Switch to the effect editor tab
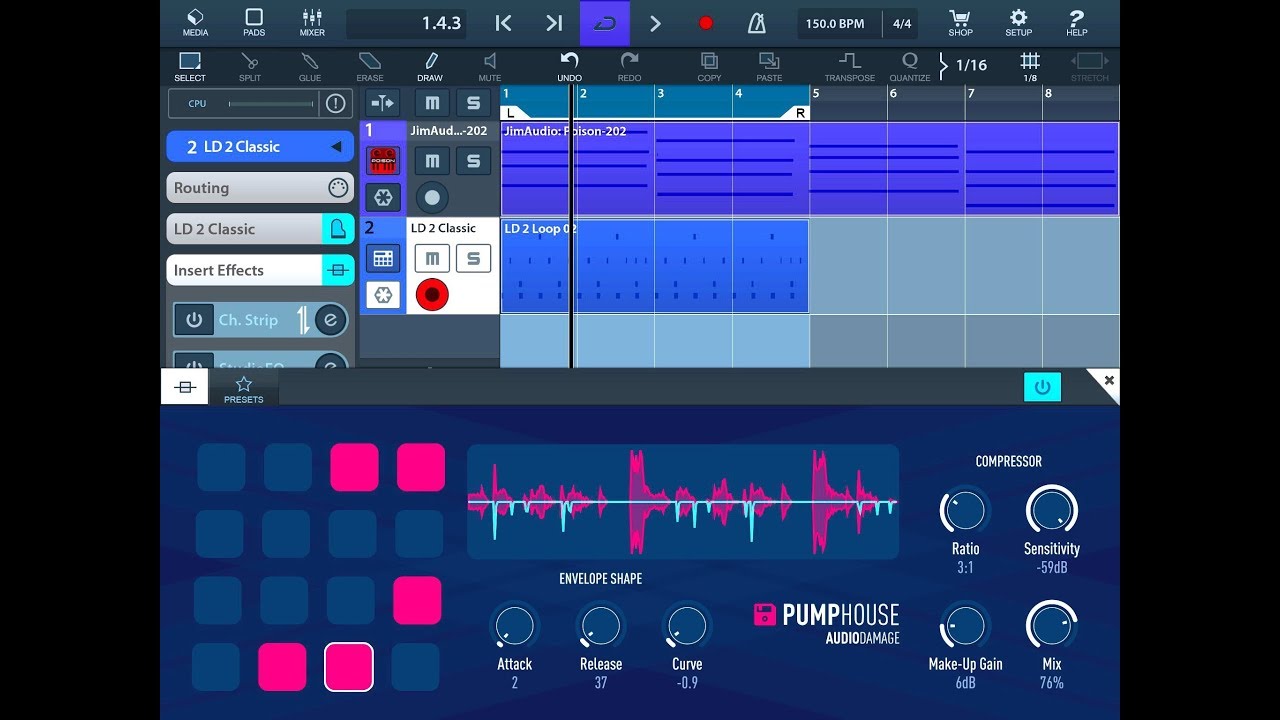The image size is (1280, 720). tap(185, 387)
